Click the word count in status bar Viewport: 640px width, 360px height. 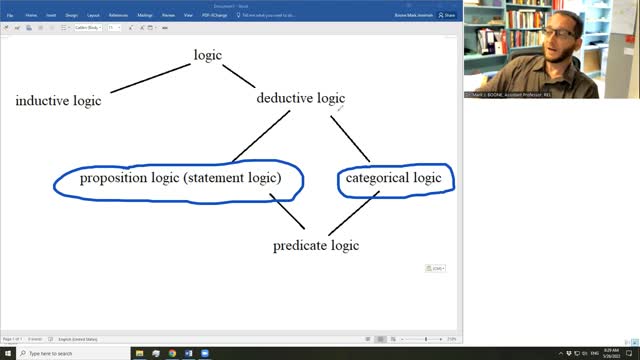click(x=35, y=339)
